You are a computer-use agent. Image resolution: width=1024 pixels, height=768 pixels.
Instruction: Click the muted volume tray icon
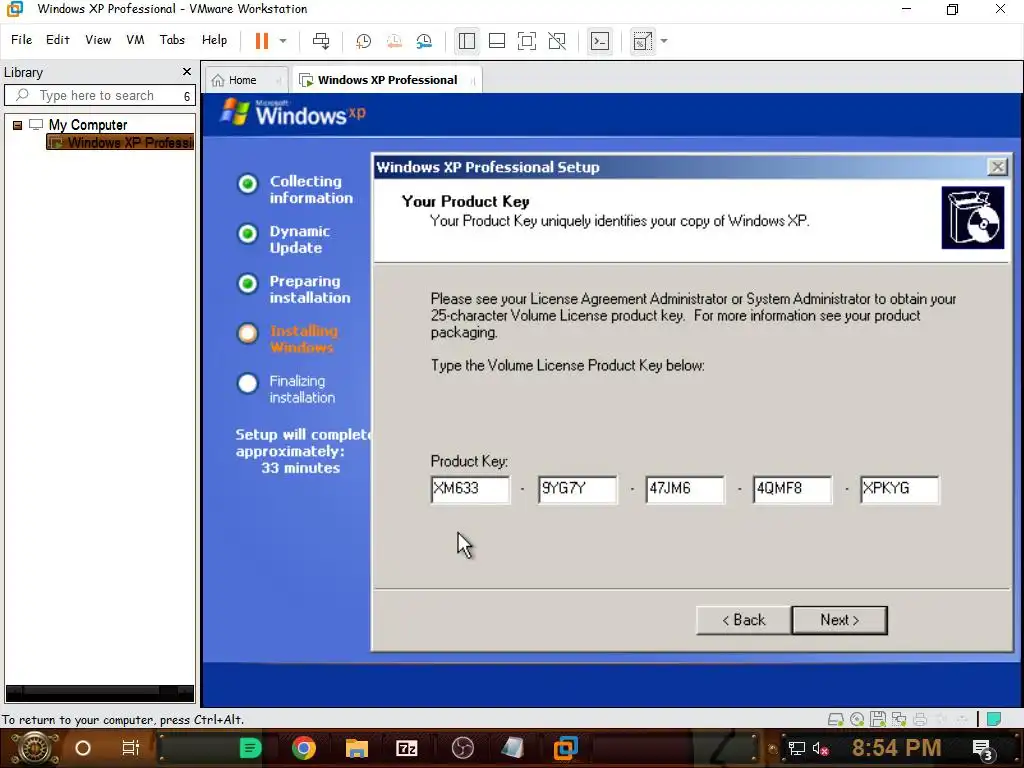(x=820, y=749)
